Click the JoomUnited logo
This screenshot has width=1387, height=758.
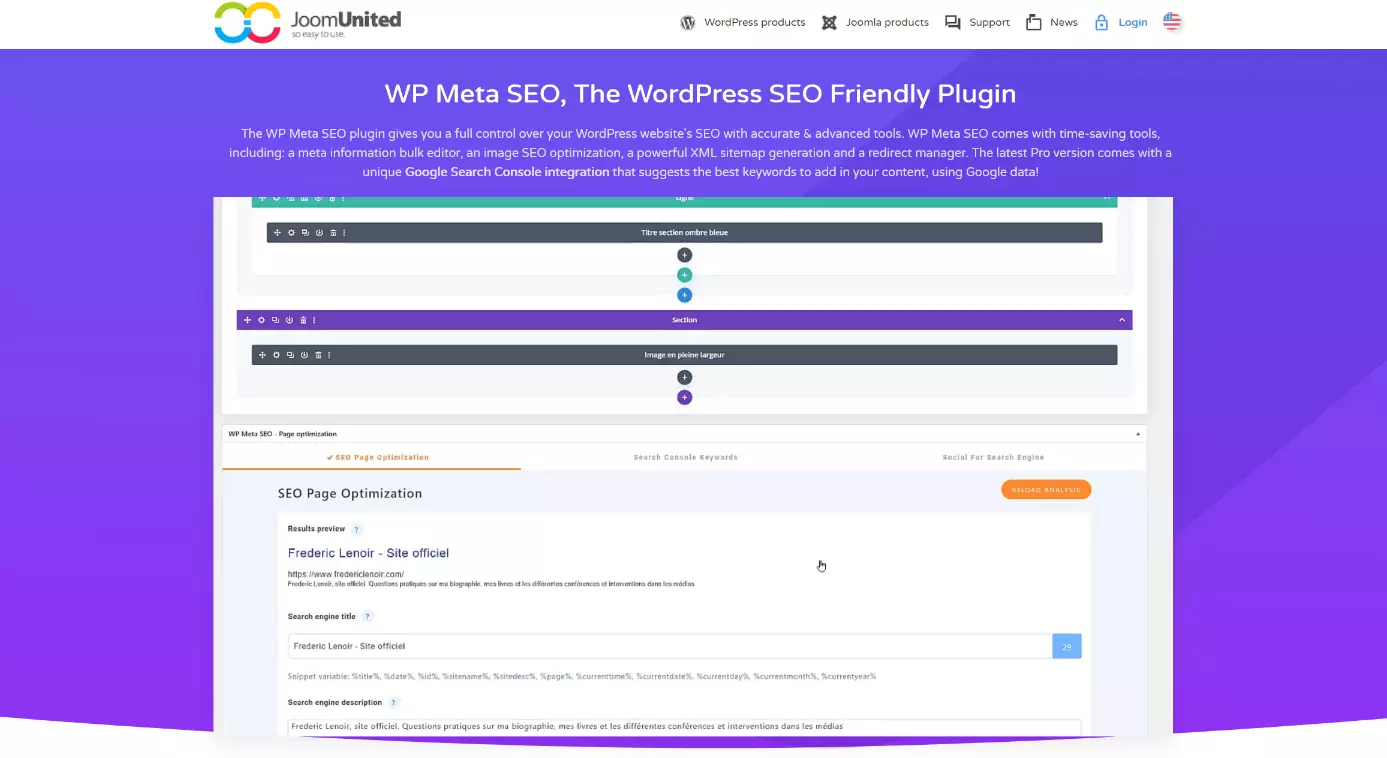308,22
